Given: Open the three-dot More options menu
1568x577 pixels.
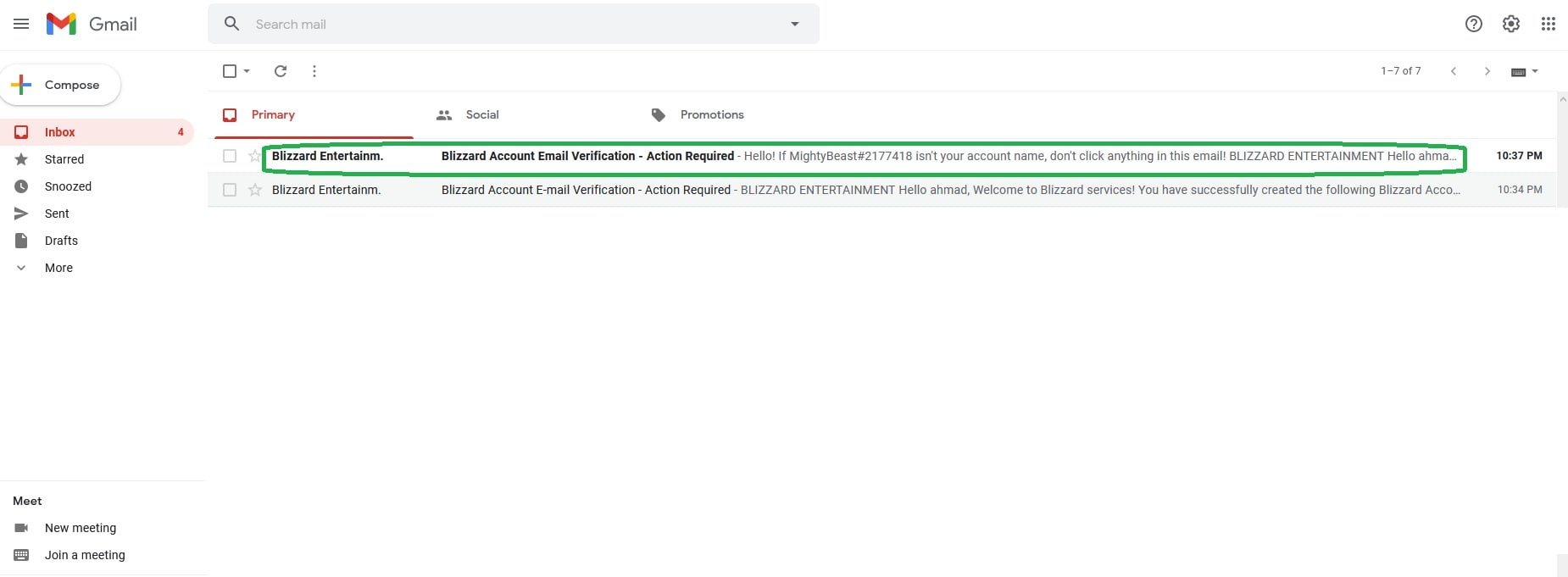Looking at the screenshot, I should (x=314, y=71).
